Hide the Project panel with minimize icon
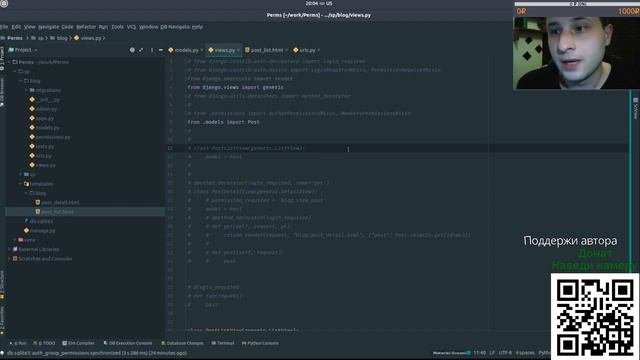640x360 pixels. (x=160, y=50)
